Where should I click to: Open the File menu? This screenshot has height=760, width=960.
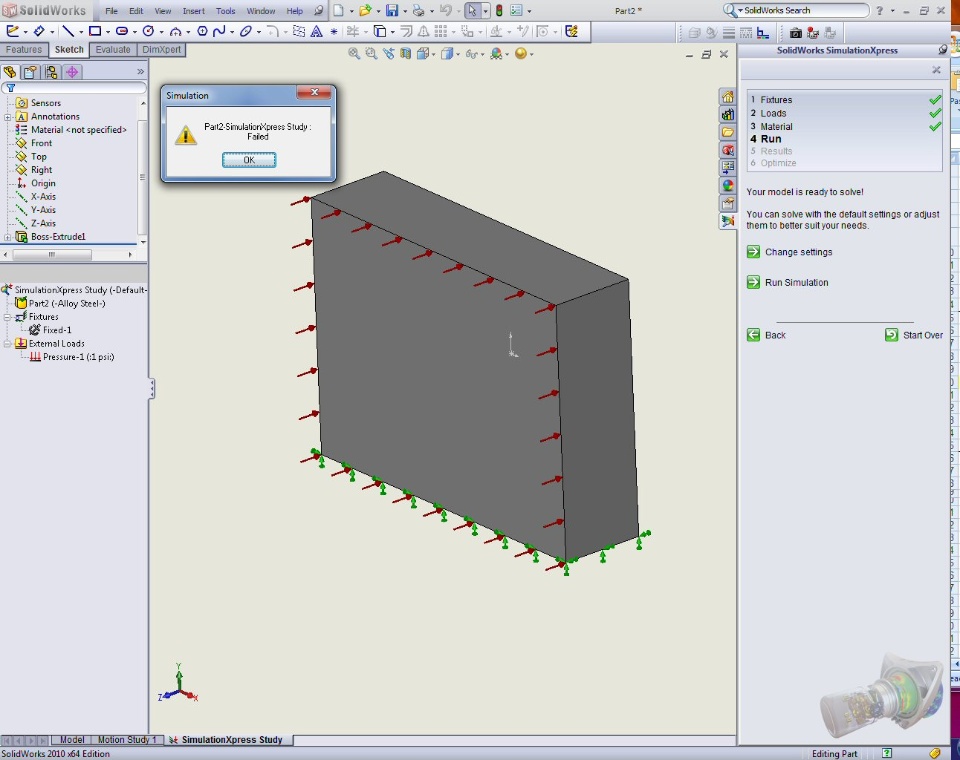click(111, 11)
